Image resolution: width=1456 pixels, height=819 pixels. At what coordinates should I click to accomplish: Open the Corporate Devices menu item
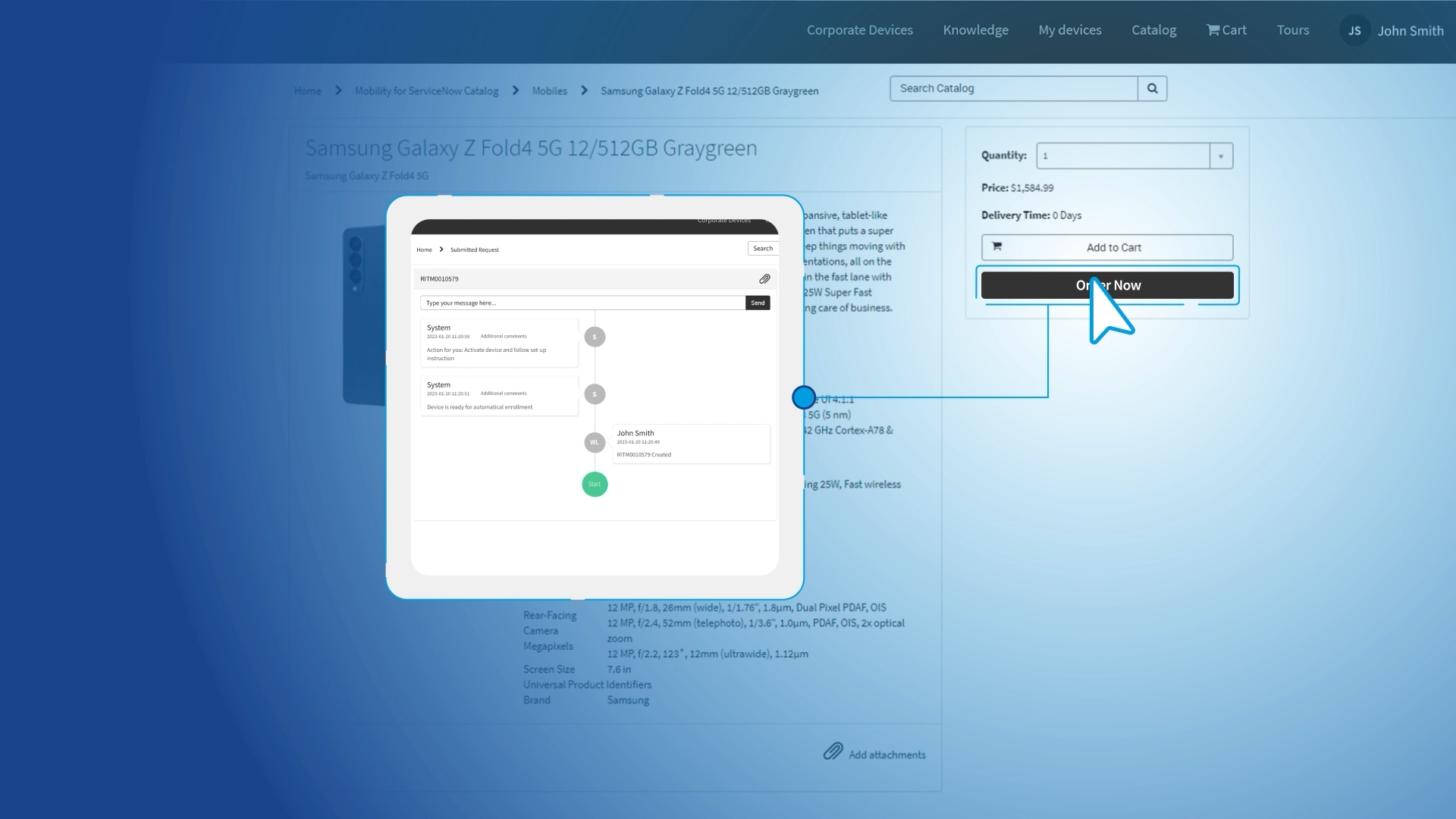[859, 30]
